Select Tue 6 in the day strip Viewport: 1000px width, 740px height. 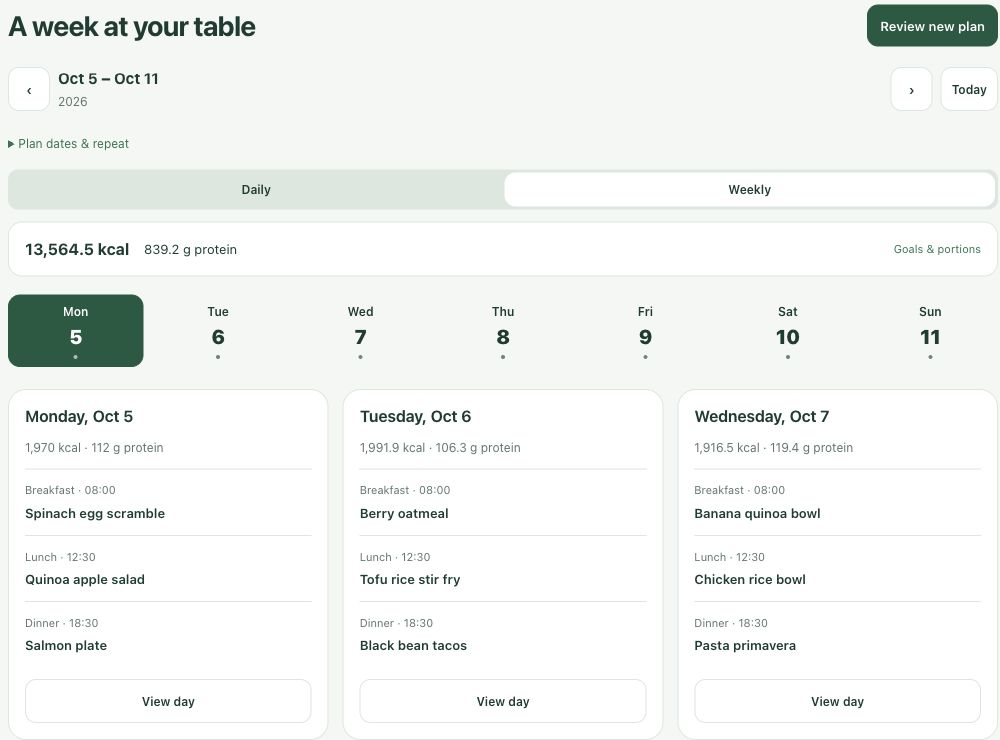(x=218, y=330)
